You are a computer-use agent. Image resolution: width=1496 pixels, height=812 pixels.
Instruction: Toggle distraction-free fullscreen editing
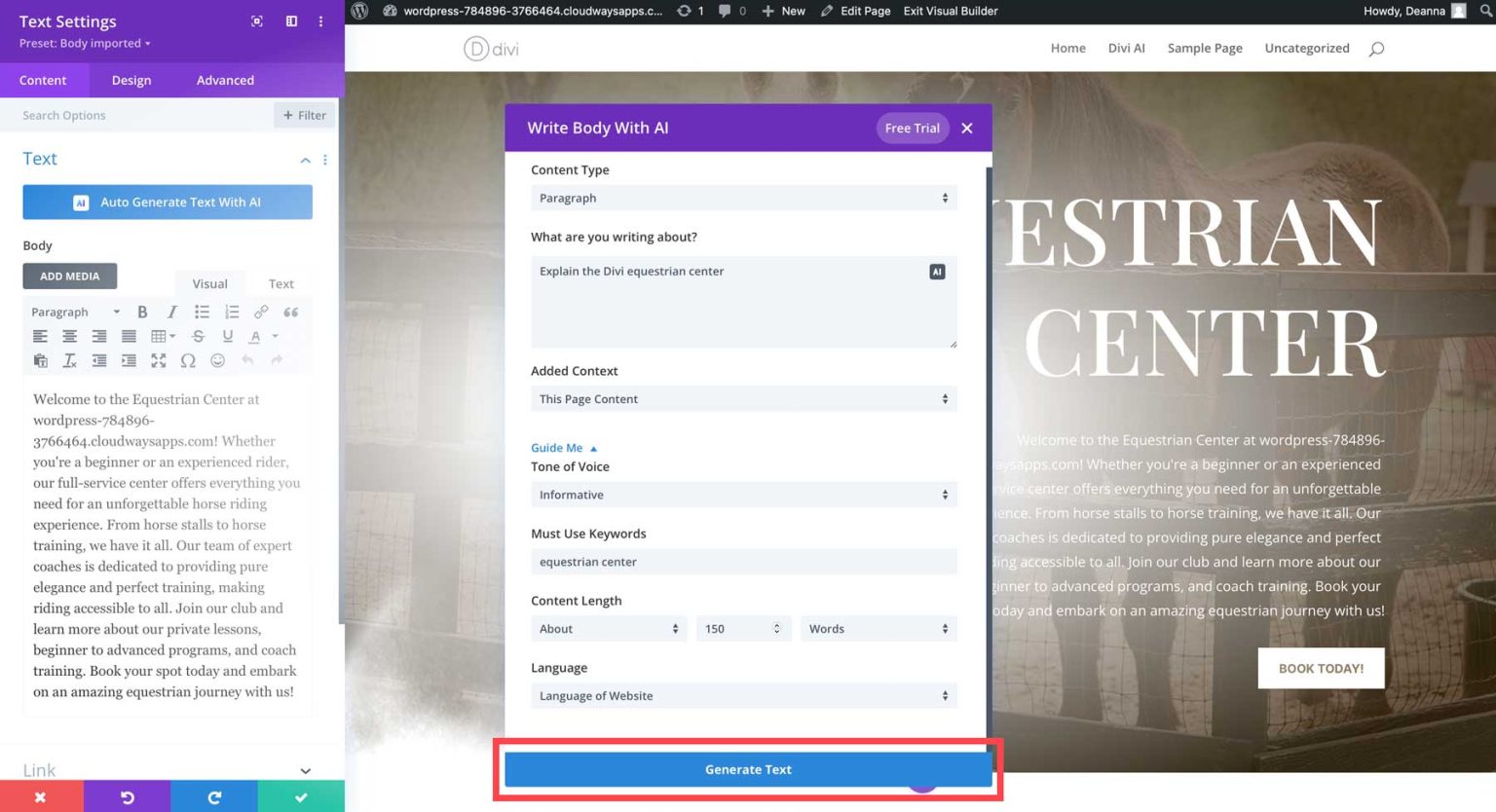point(159,360)
